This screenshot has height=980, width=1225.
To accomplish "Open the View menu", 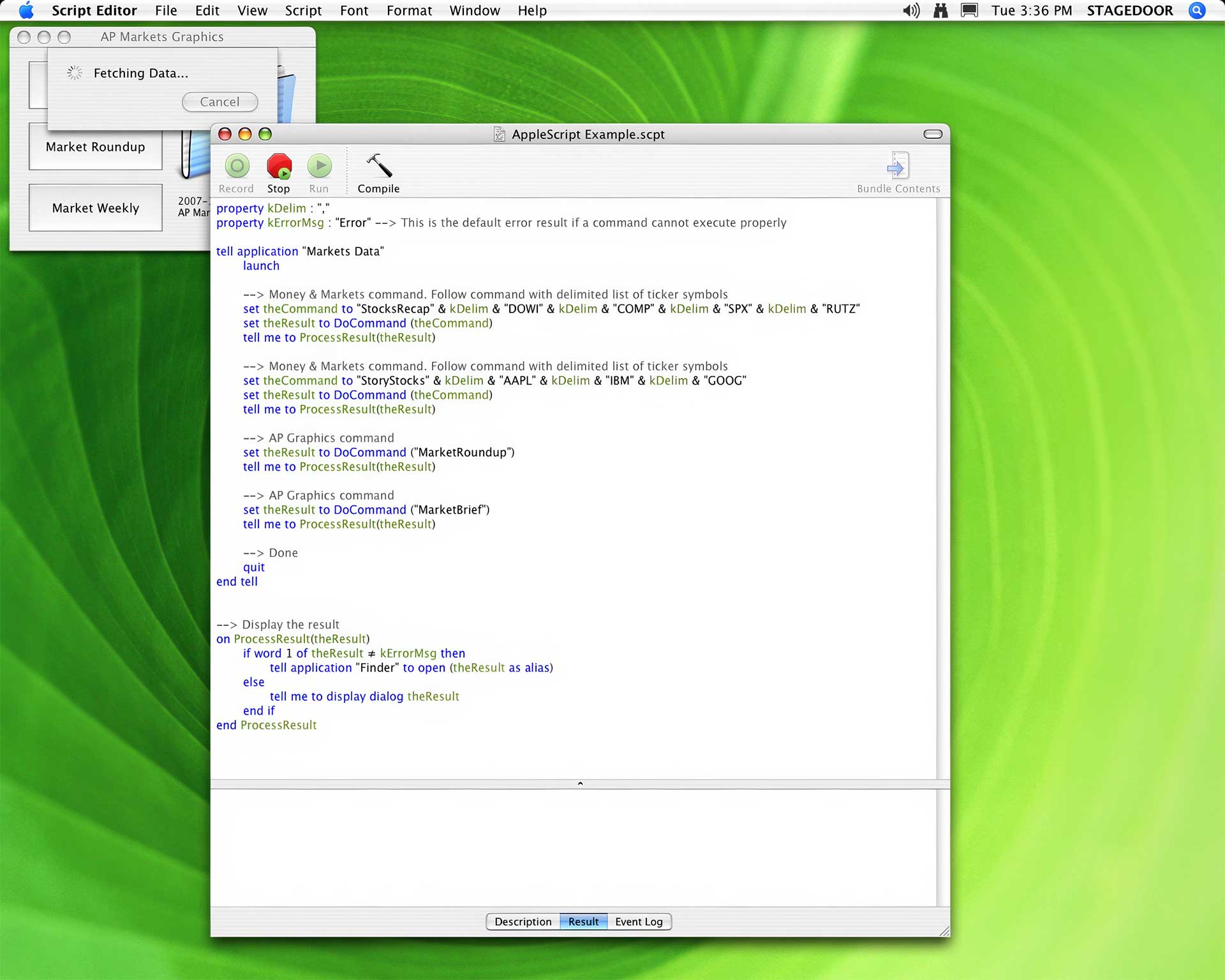I will coord(252,10).
